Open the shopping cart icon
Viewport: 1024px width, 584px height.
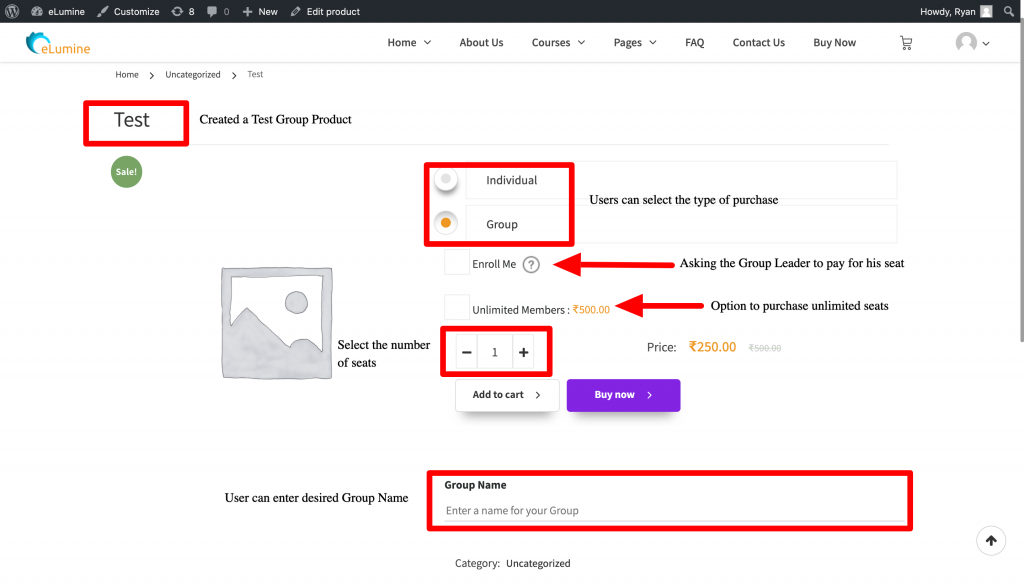906,43
